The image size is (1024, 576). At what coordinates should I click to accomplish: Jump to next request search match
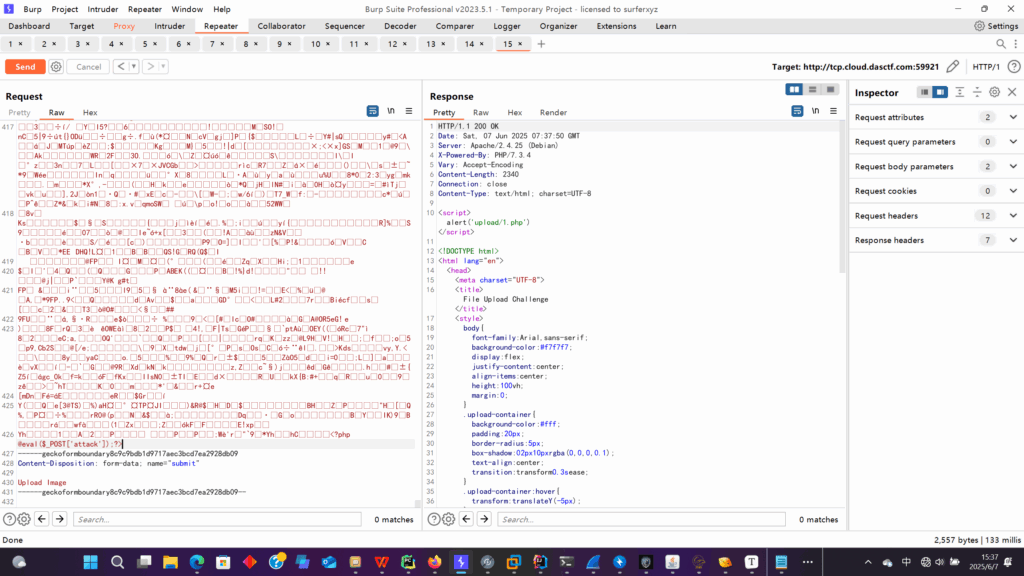(59, 519)
